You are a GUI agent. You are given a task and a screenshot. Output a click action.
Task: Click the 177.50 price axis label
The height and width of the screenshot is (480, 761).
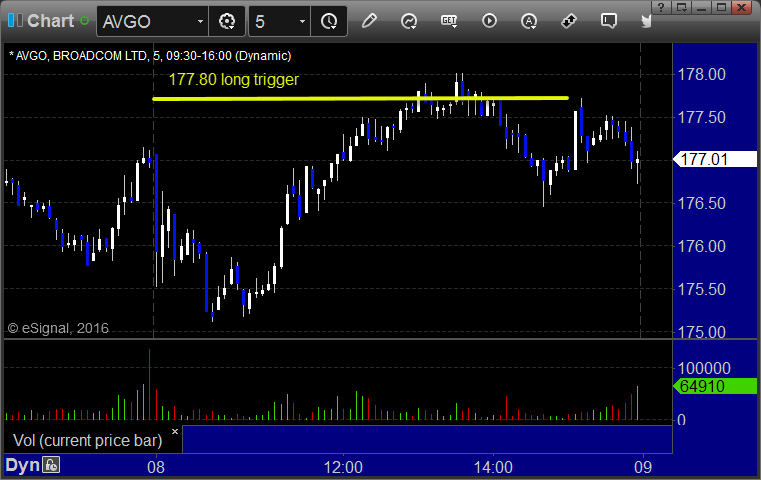coord(701,117)
